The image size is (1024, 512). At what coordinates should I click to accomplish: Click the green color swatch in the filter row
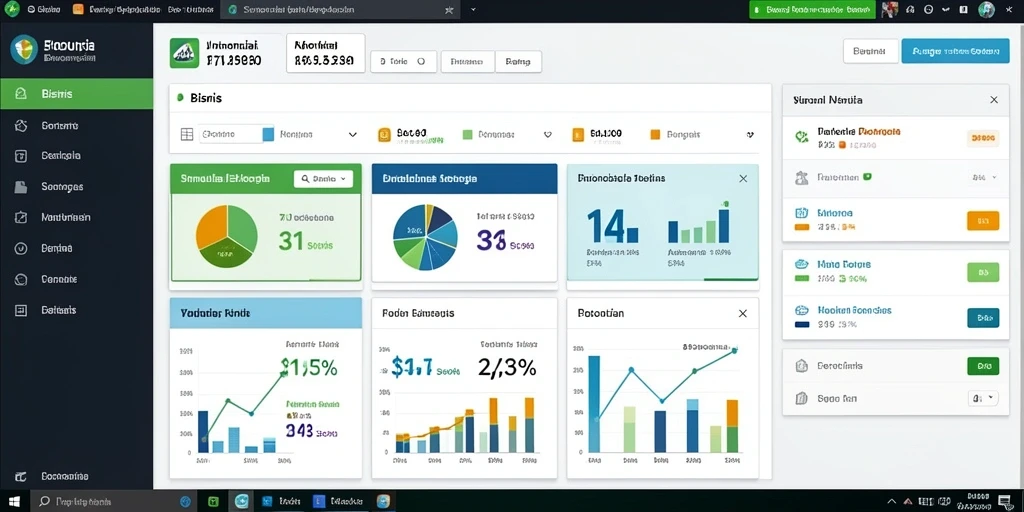[x=468, y=135]
